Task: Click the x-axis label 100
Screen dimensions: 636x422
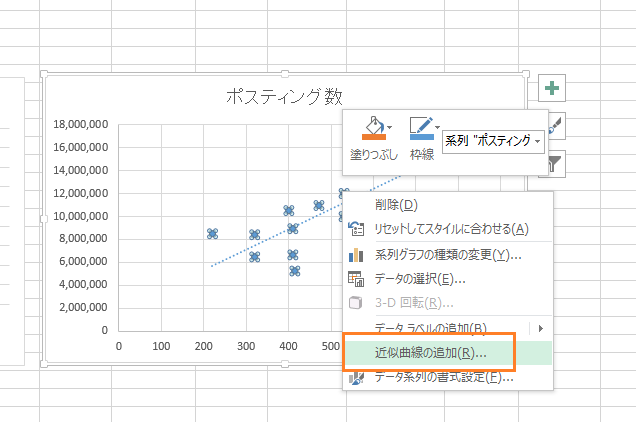Action: click(161, 346)
